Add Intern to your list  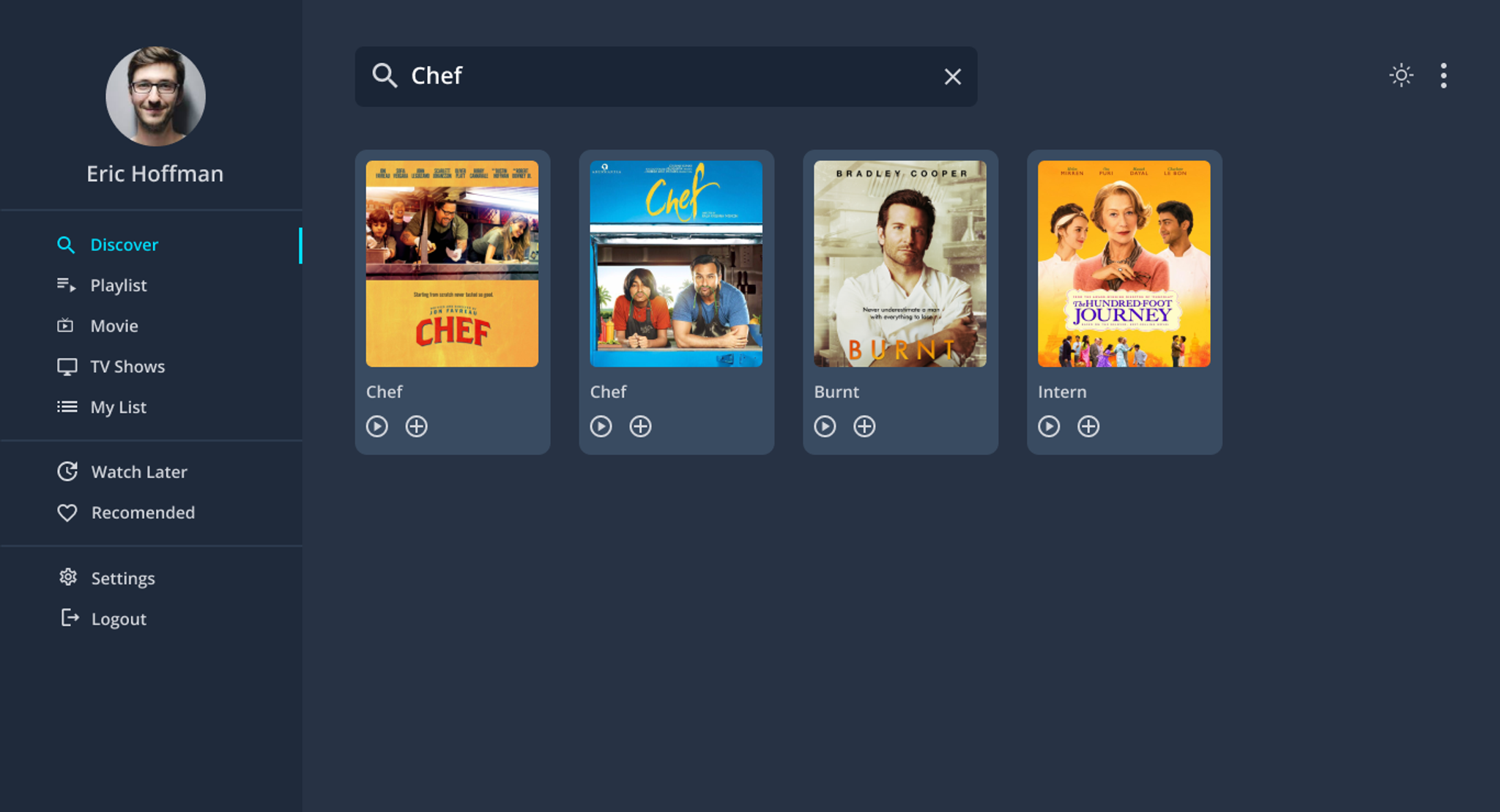pyautogui.click(x=1089, y=426)
